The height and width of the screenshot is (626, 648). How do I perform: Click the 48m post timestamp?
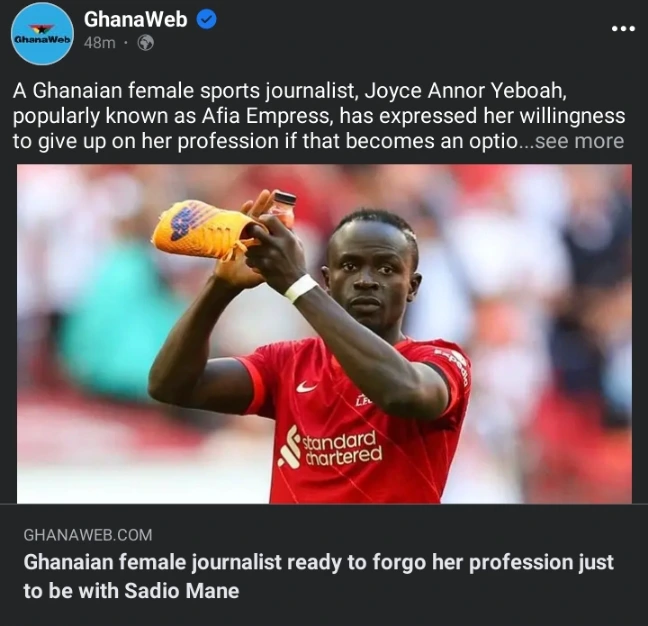100,43
